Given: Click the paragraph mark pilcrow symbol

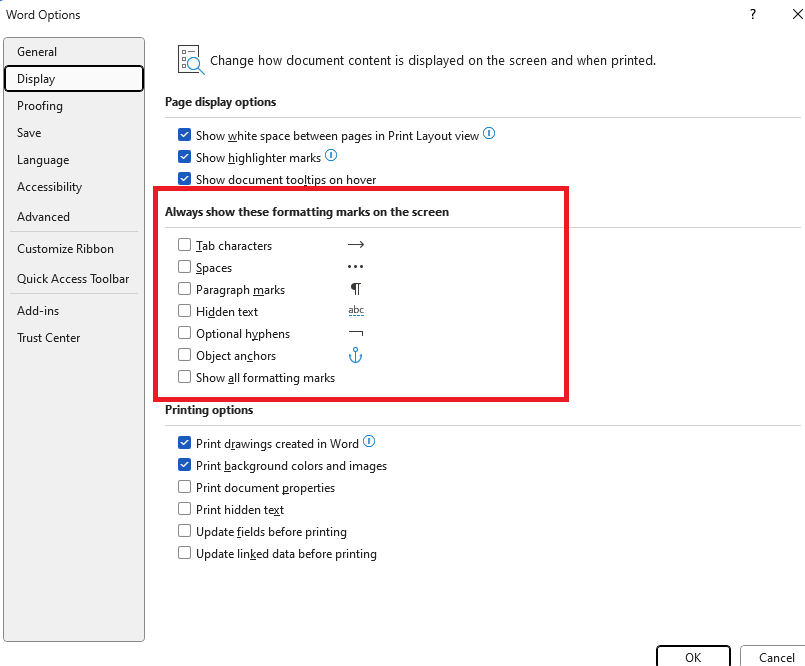Looking at the screenshot, I should coord(355,289).
